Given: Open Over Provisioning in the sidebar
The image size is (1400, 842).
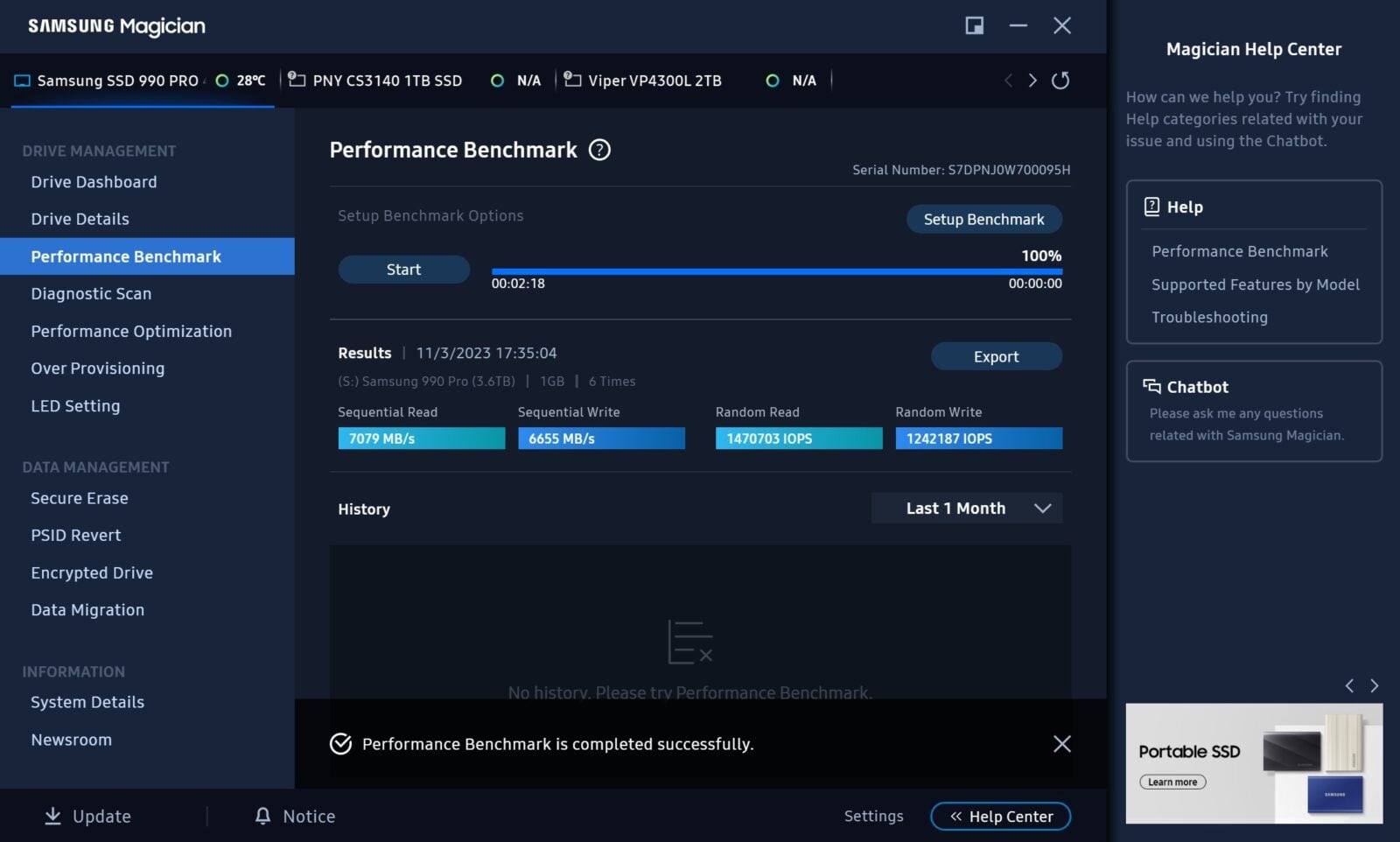Looking at the screenshot, I should pyautogui.click(x=147, y=368).
